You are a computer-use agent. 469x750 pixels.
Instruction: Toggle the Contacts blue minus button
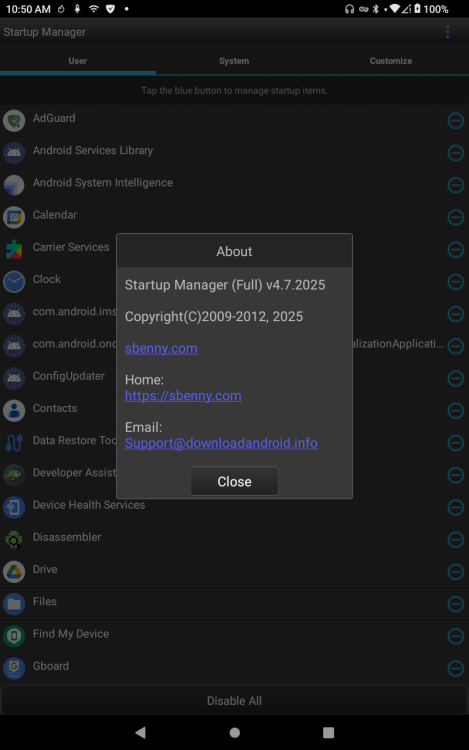[x=456, y=410]
